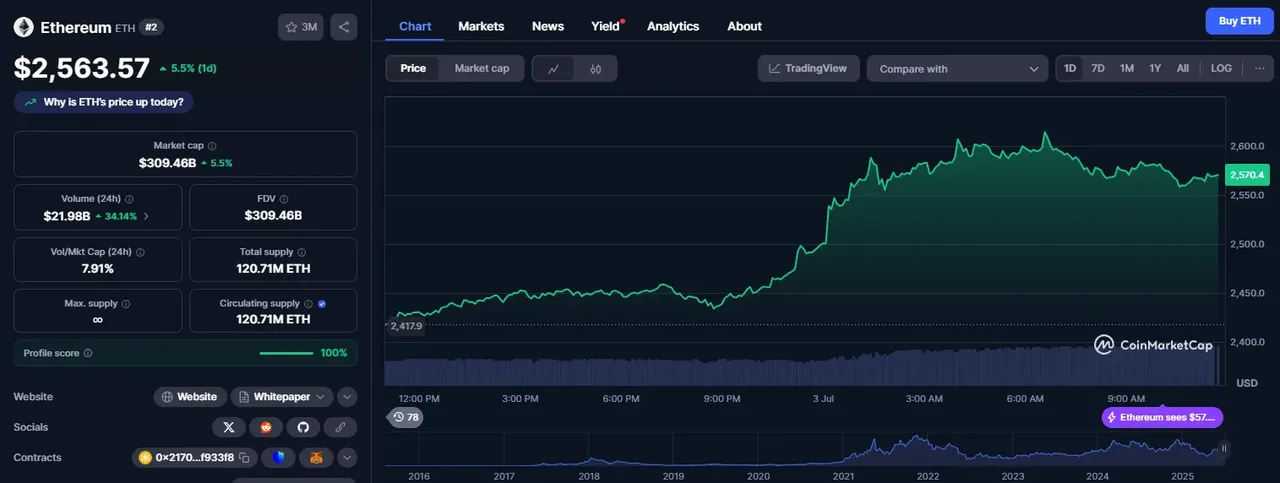Click the blue shield icon in Contracts

tap(279, 458)
